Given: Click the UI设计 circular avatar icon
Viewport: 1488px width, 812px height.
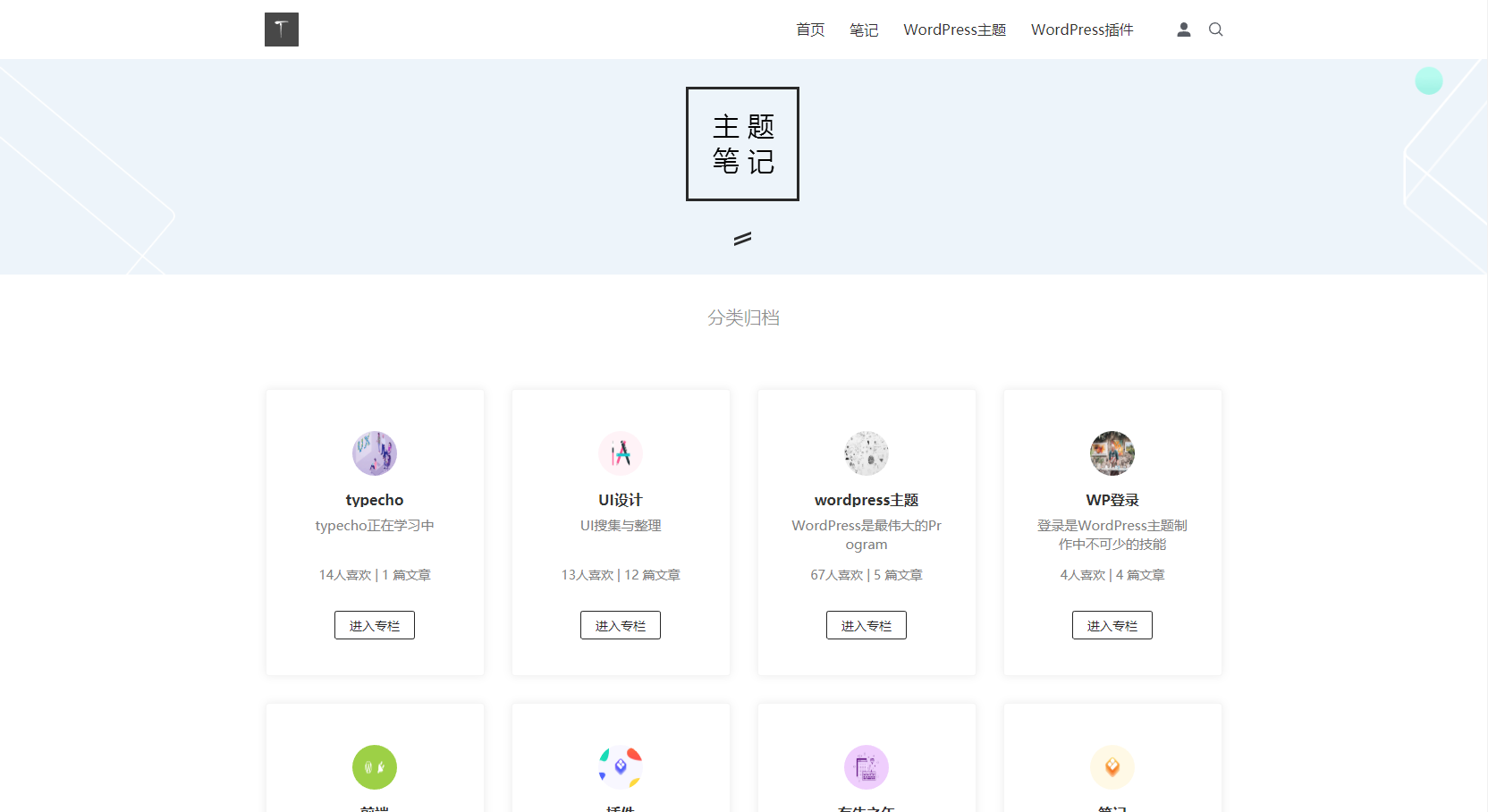Looking at the screenshot, I should pyautogui.click(x=621, y=453).
